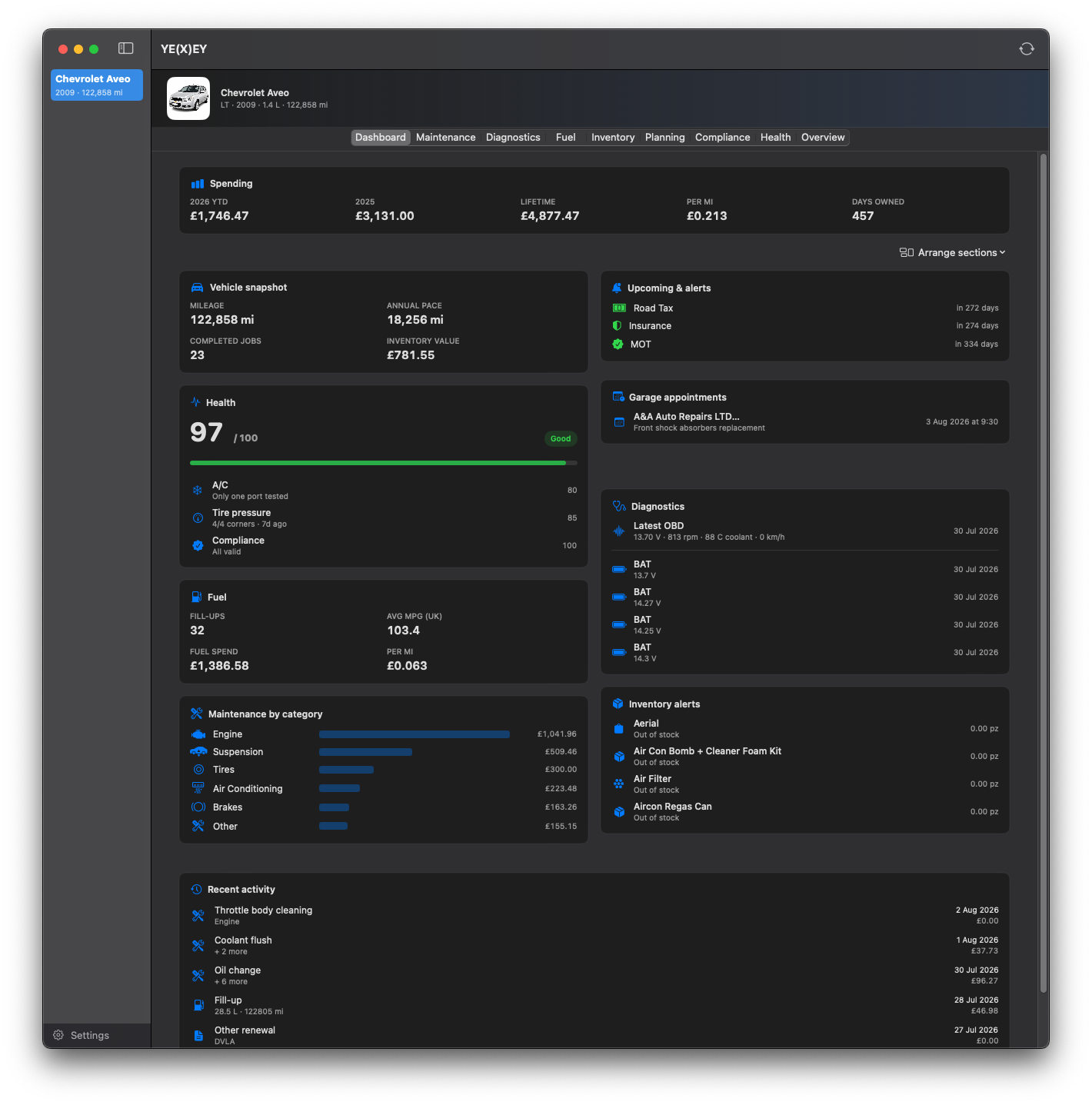The width and height of the screenshot is (1092, 1105).
Task: Toggle the sidebar visibility icon
Action: (126, 48)
